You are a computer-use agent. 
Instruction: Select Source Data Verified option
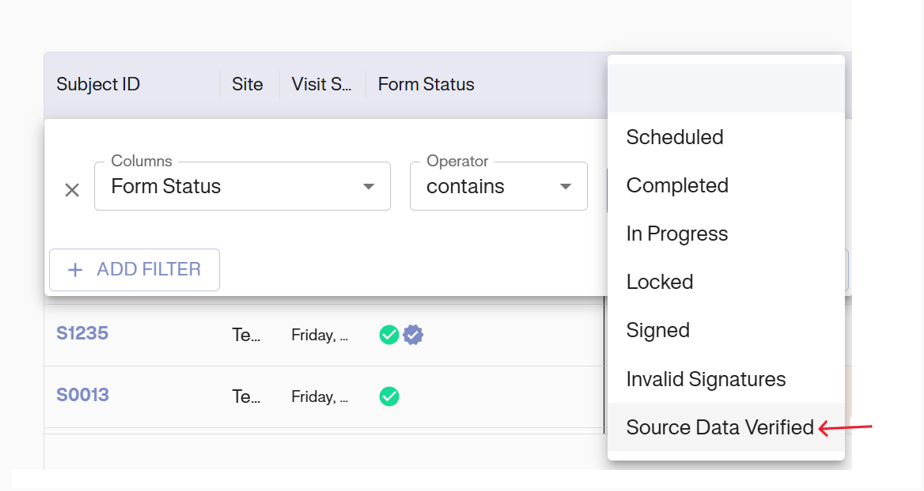720,428
